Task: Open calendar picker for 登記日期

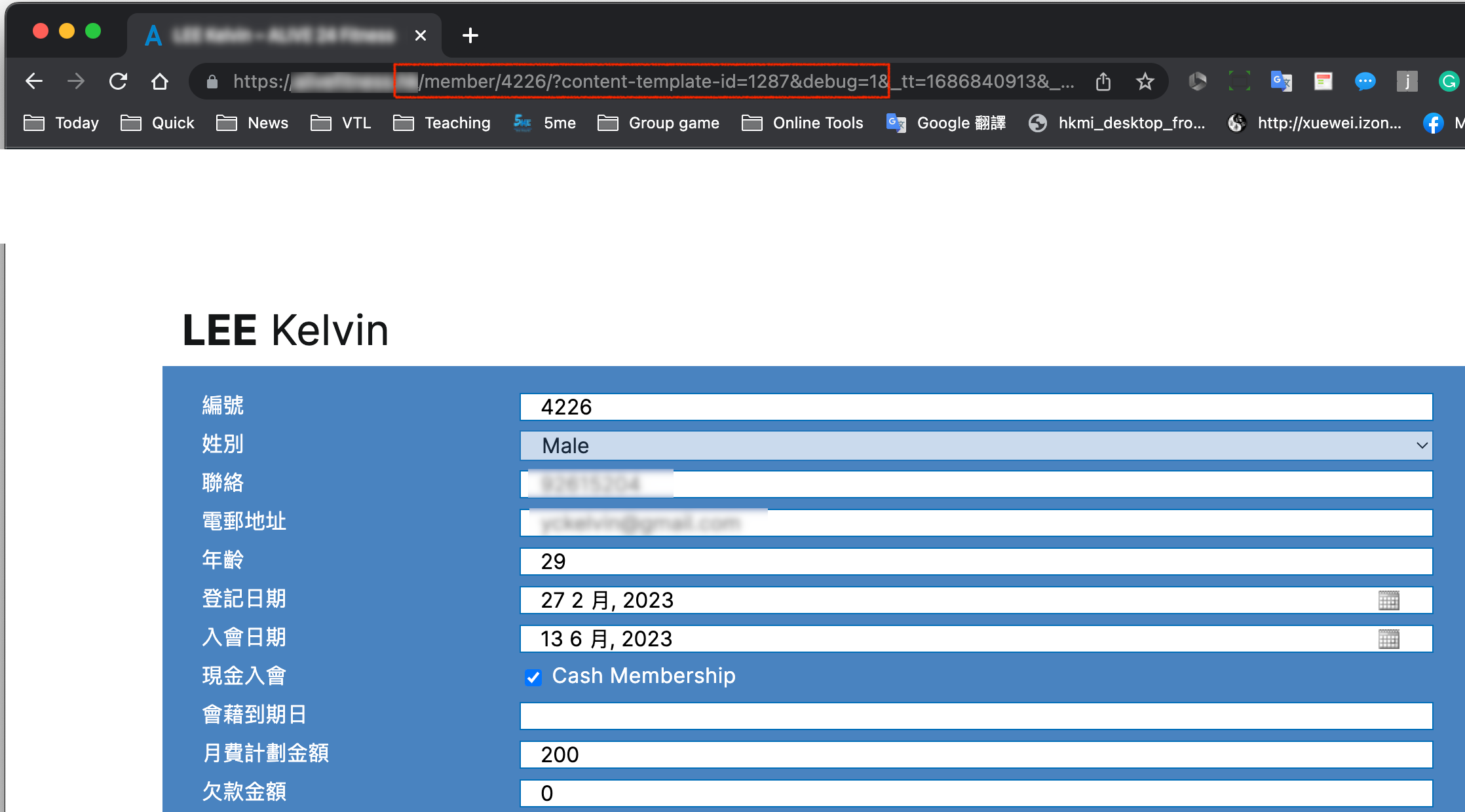Action: tap(1388, 600)
